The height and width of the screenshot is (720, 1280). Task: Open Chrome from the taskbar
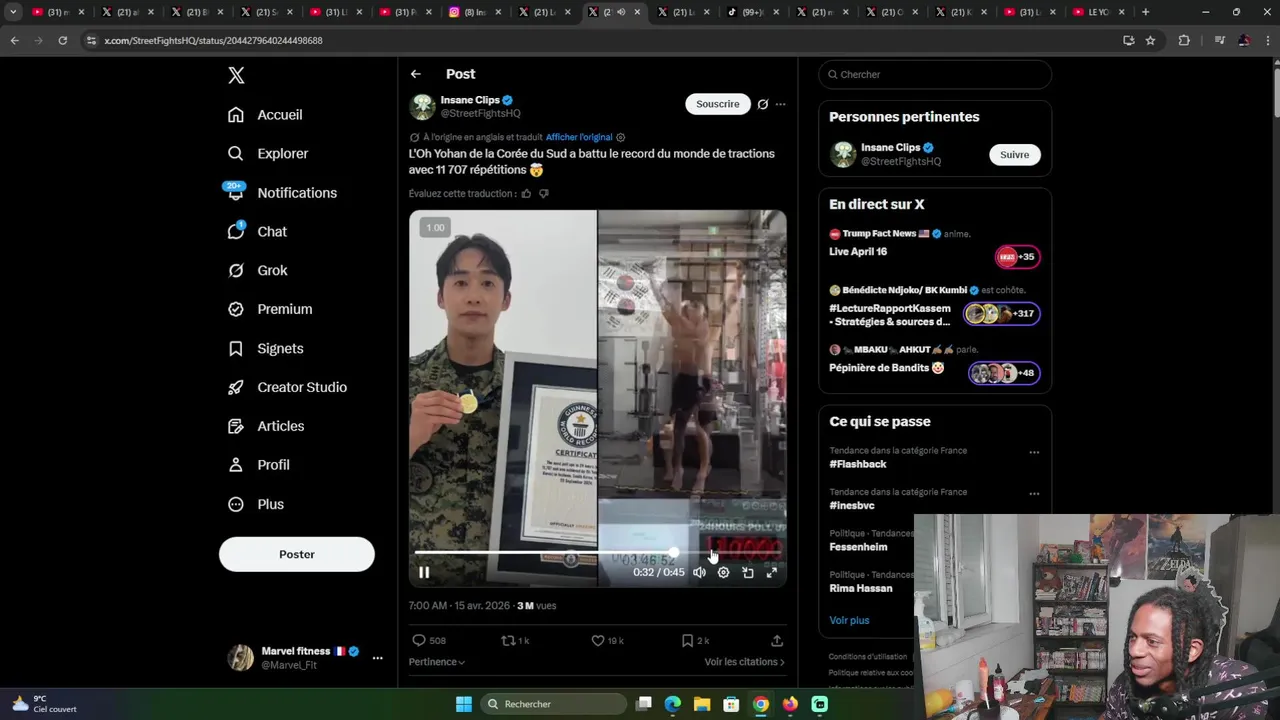pyautogui.click(x=761, y=704)
